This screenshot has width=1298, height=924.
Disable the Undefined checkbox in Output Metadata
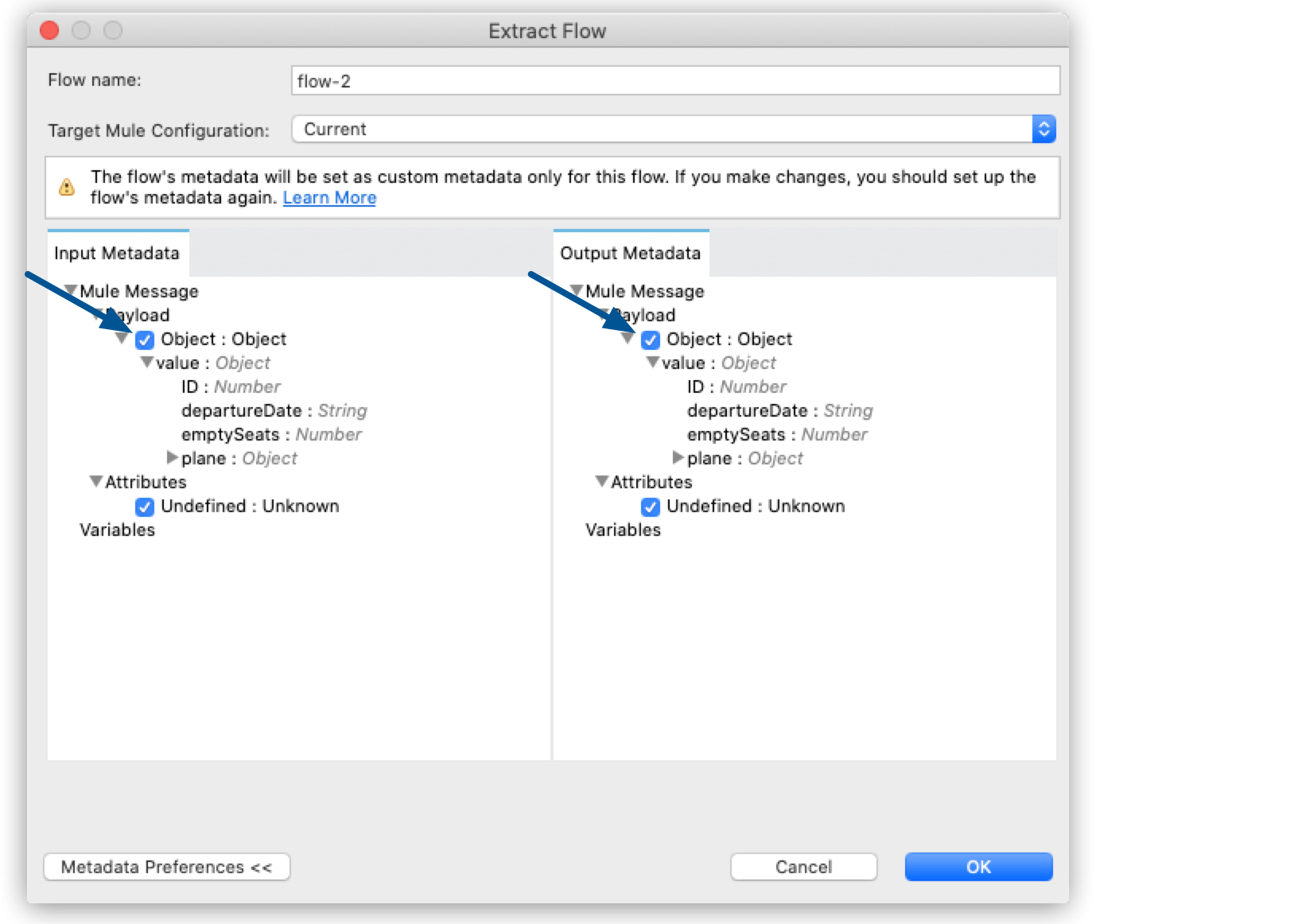651,507
